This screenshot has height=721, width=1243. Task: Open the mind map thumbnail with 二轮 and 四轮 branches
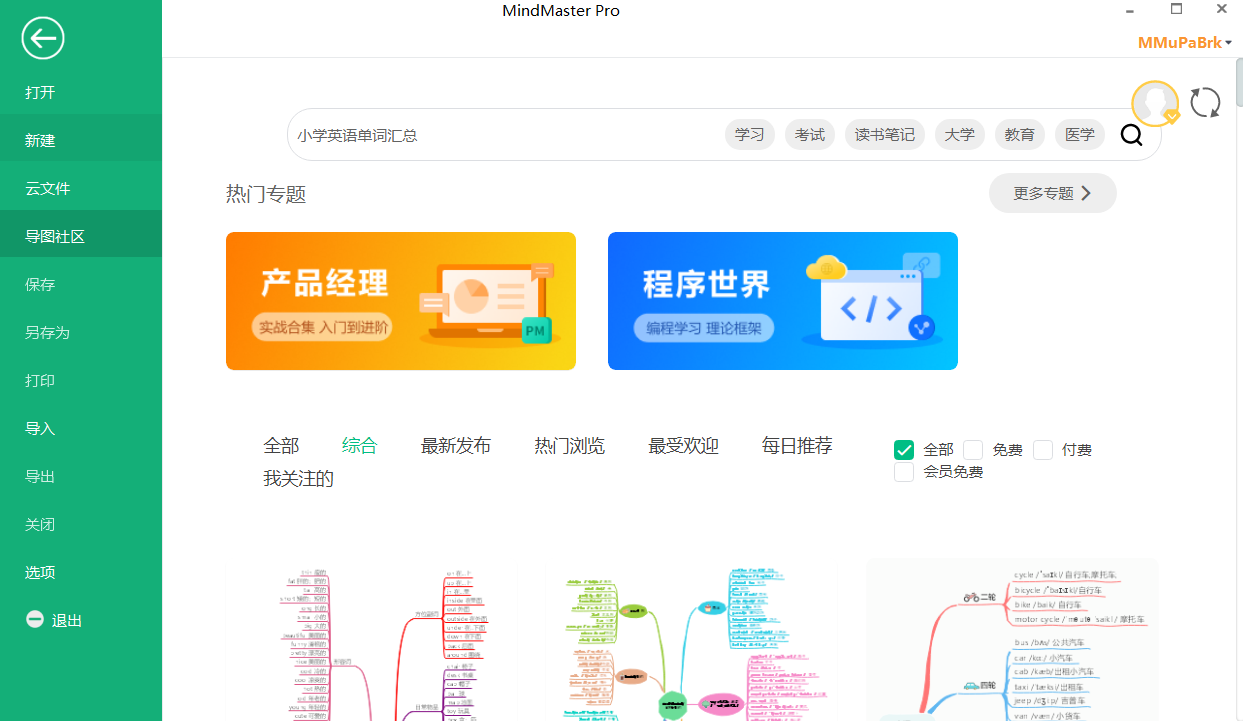tap(1012, 639)
